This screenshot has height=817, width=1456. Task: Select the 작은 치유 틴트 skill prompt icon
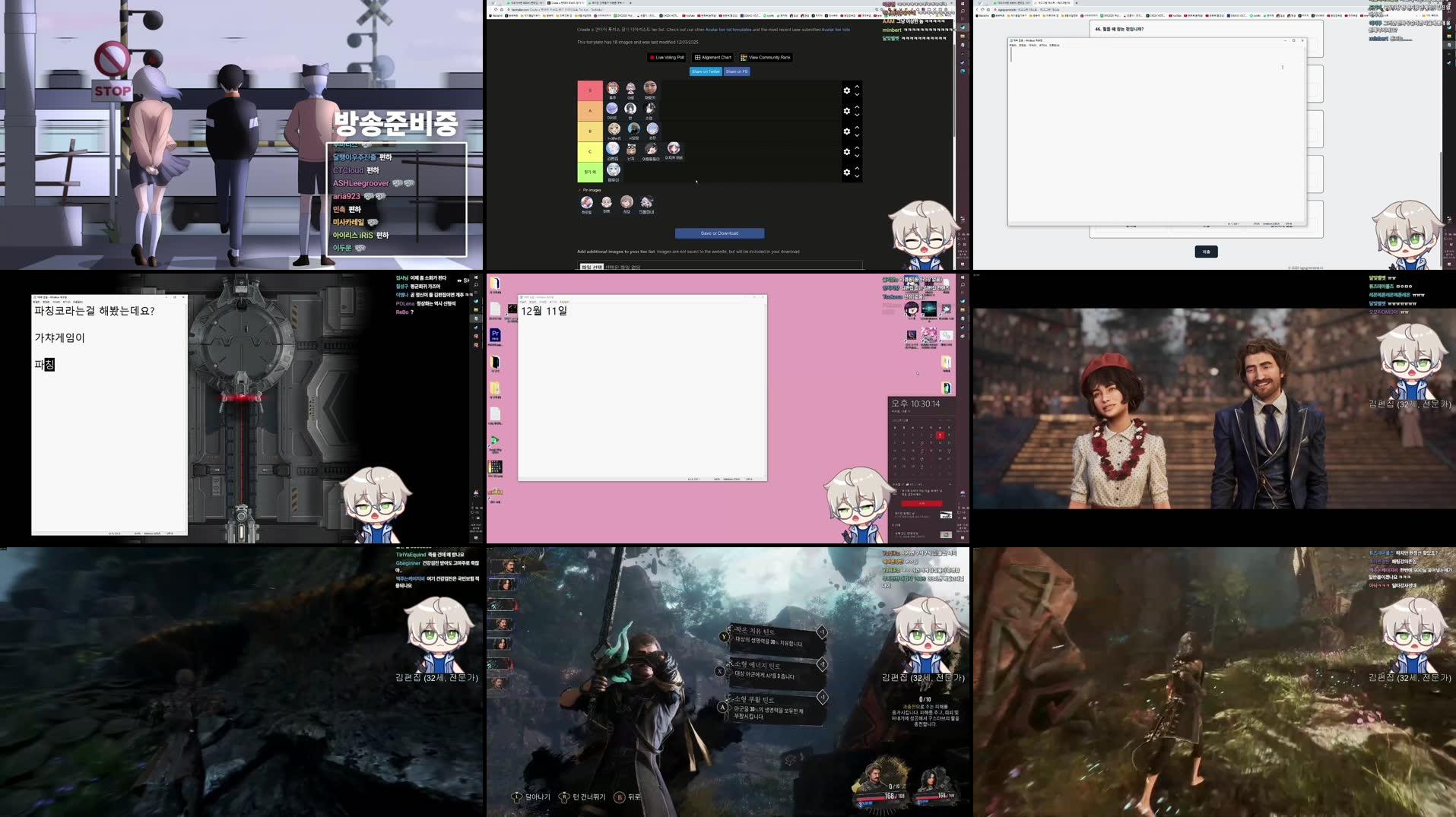[x=724, y=637]
